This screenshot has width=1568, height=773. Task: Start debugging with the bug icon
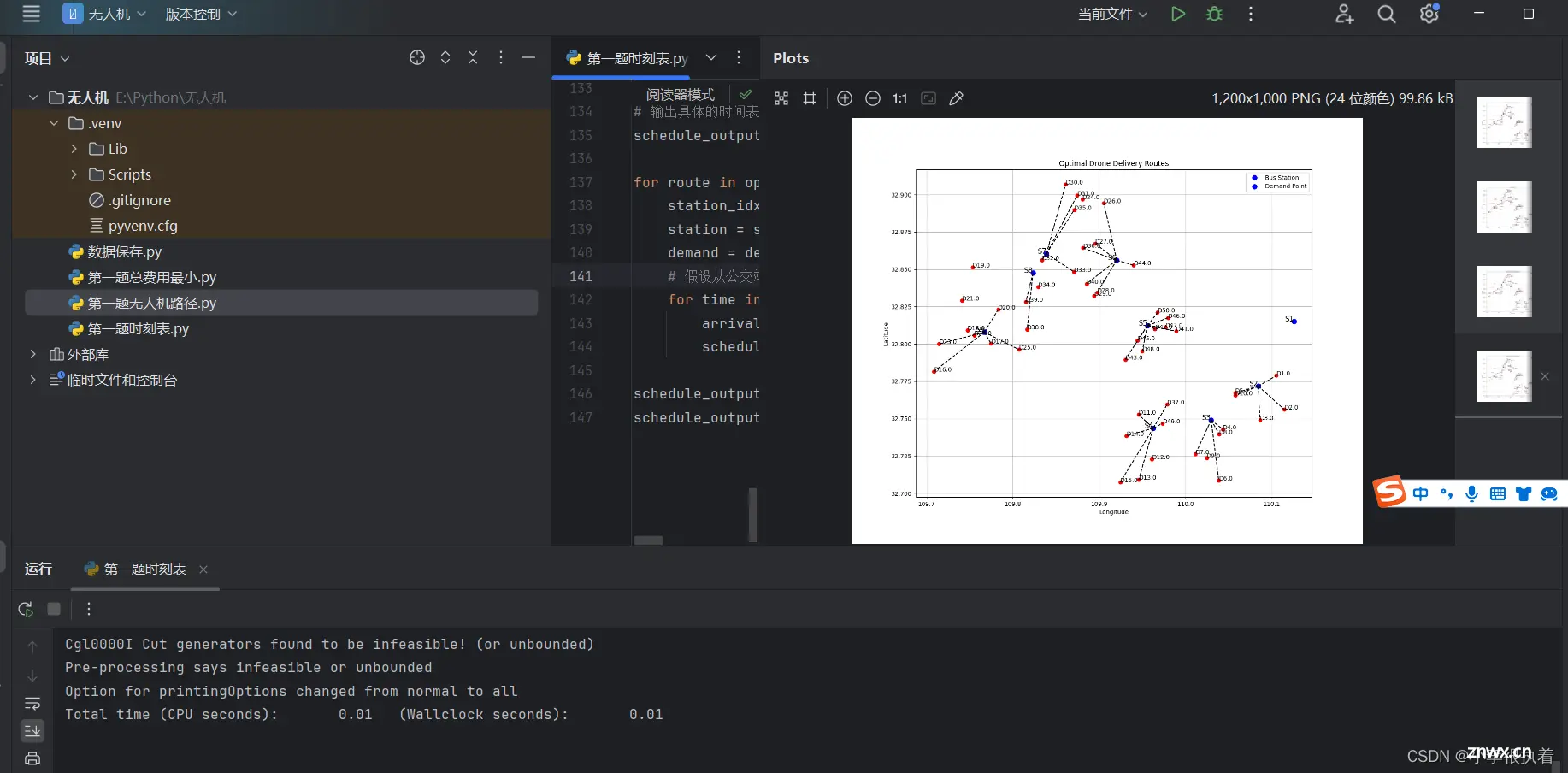(x=1214, y=14)
